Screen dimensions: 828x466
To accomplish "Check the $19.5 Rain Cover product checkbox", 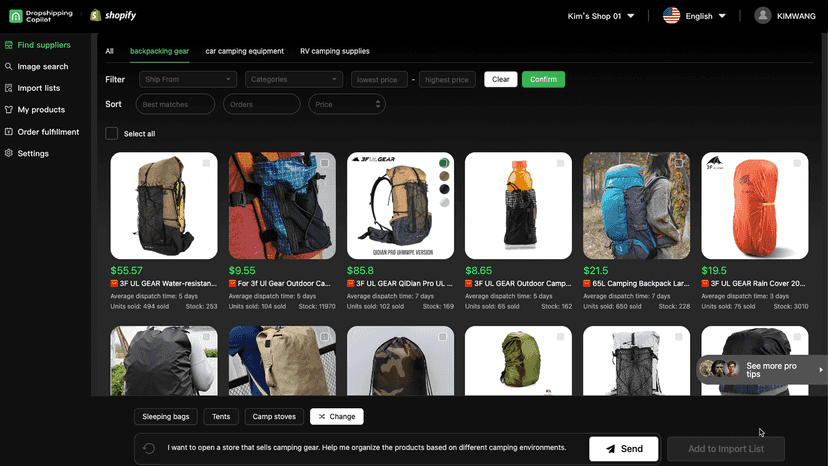I will click(797, 163).
